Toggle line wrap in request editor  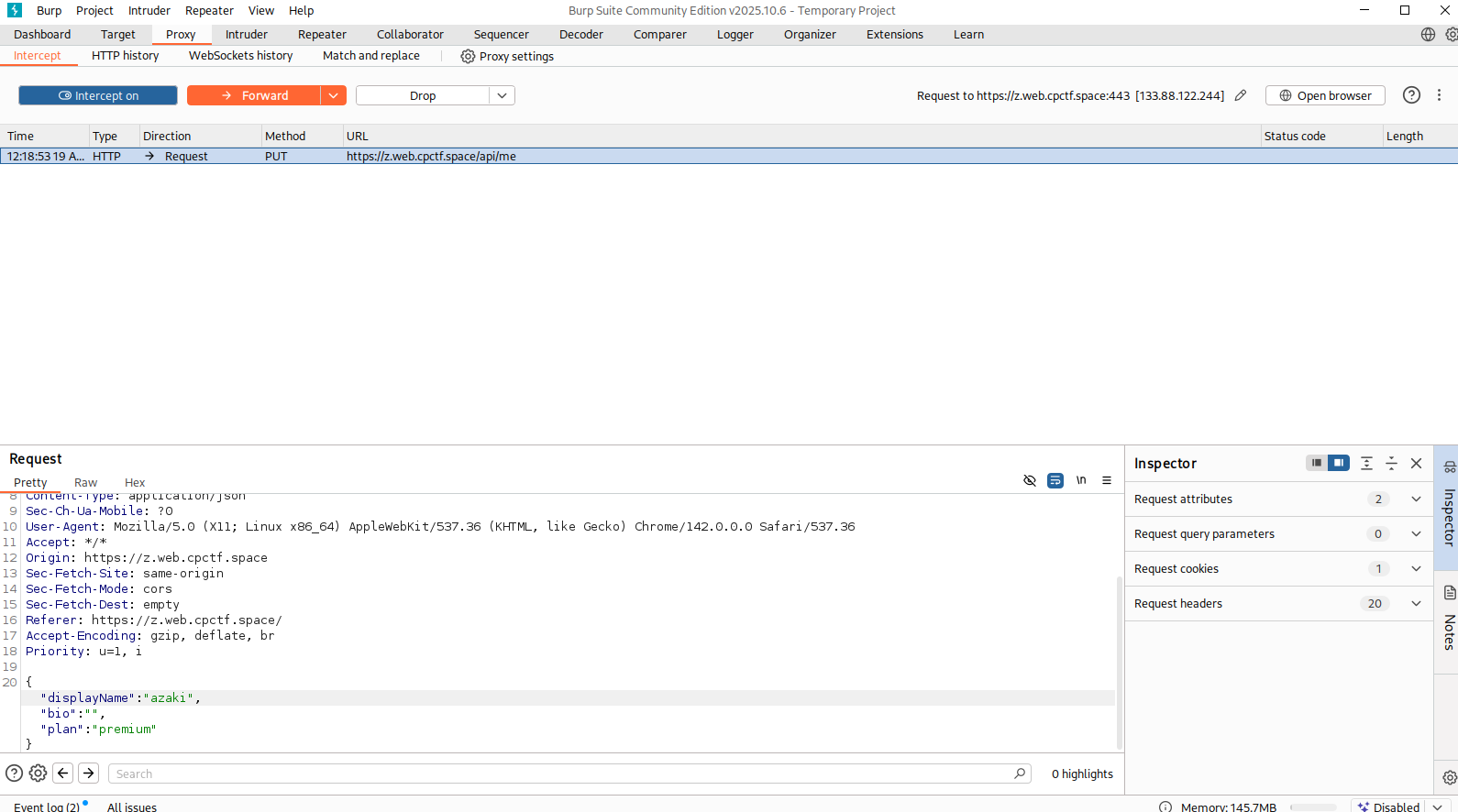pyautogui.click(x=1055, y=480)
